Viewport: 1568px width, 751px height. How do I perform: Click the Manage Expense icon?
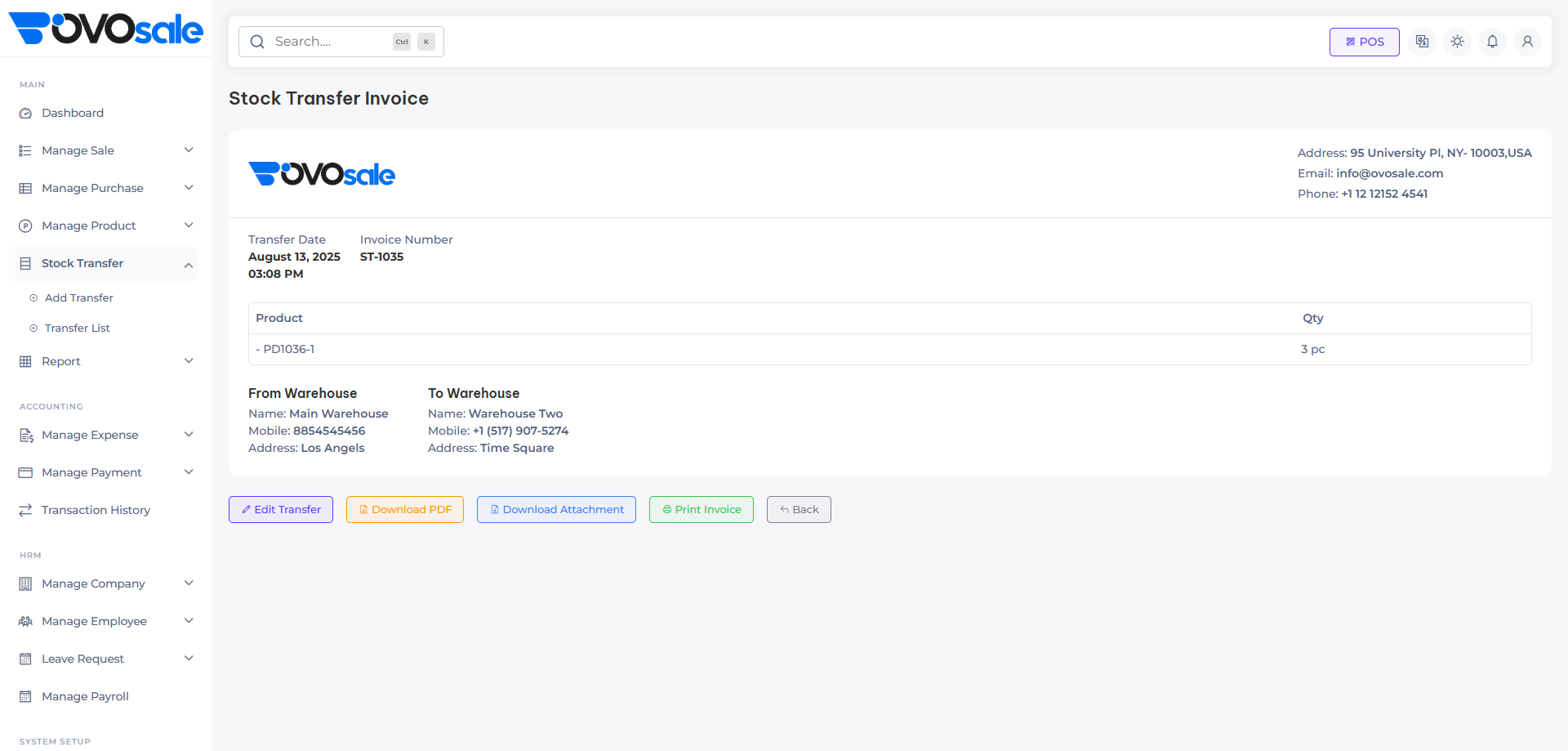click(x=25, y=436)
